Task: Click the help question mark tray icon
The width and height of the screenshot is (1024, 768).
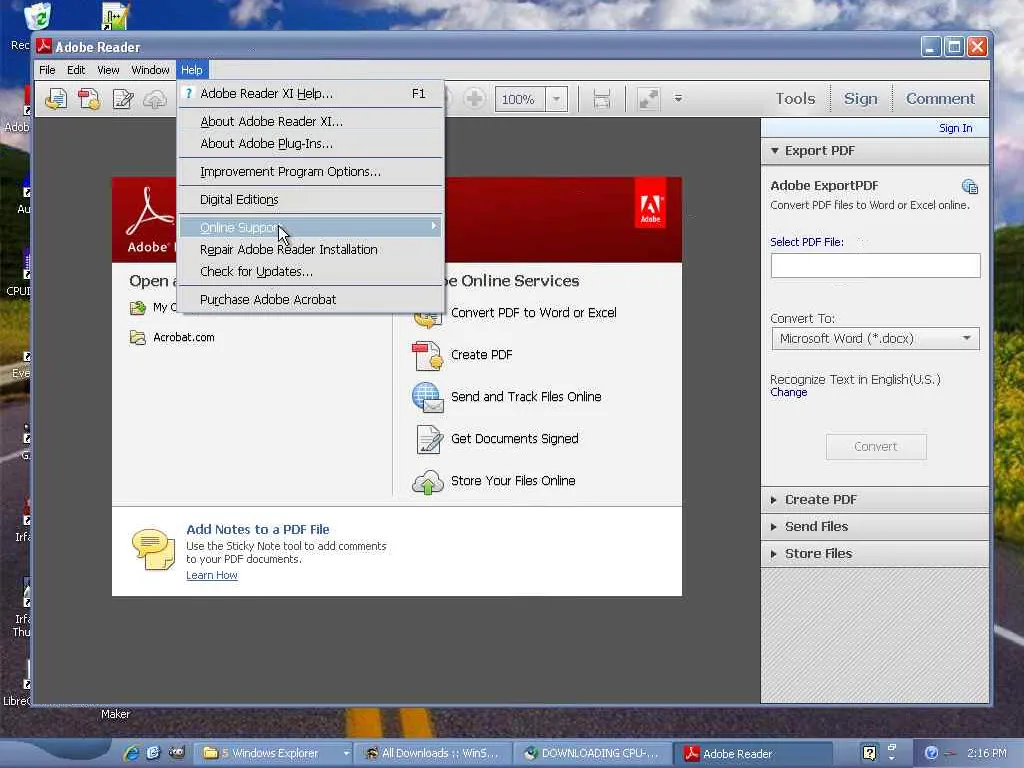Action: pyautogui.click(x=869, y=754)
